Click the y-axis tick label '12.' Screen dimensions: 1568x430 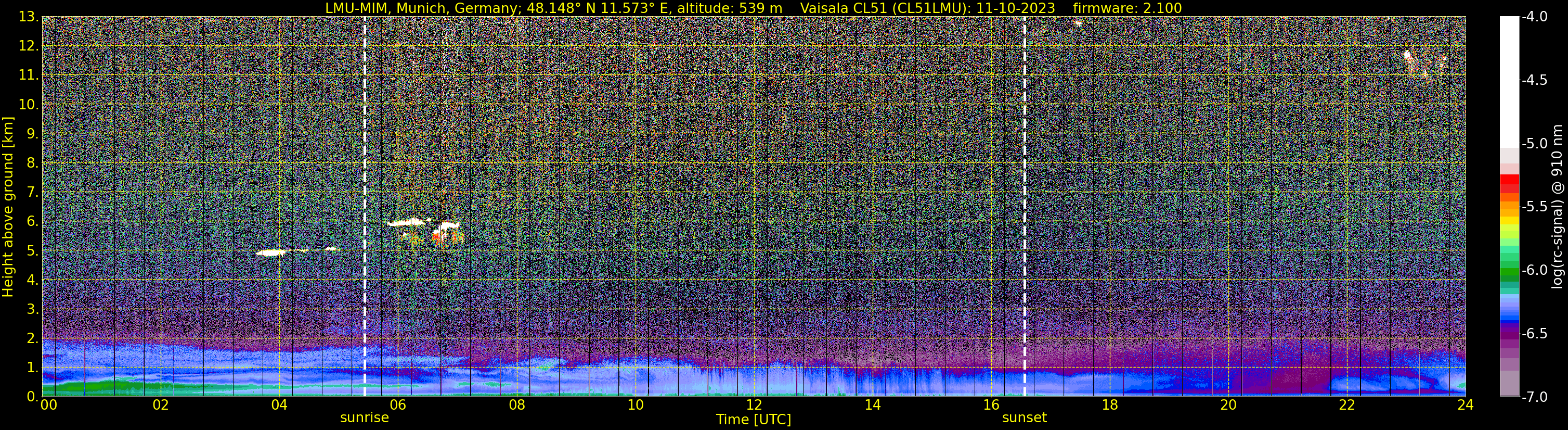29,46
